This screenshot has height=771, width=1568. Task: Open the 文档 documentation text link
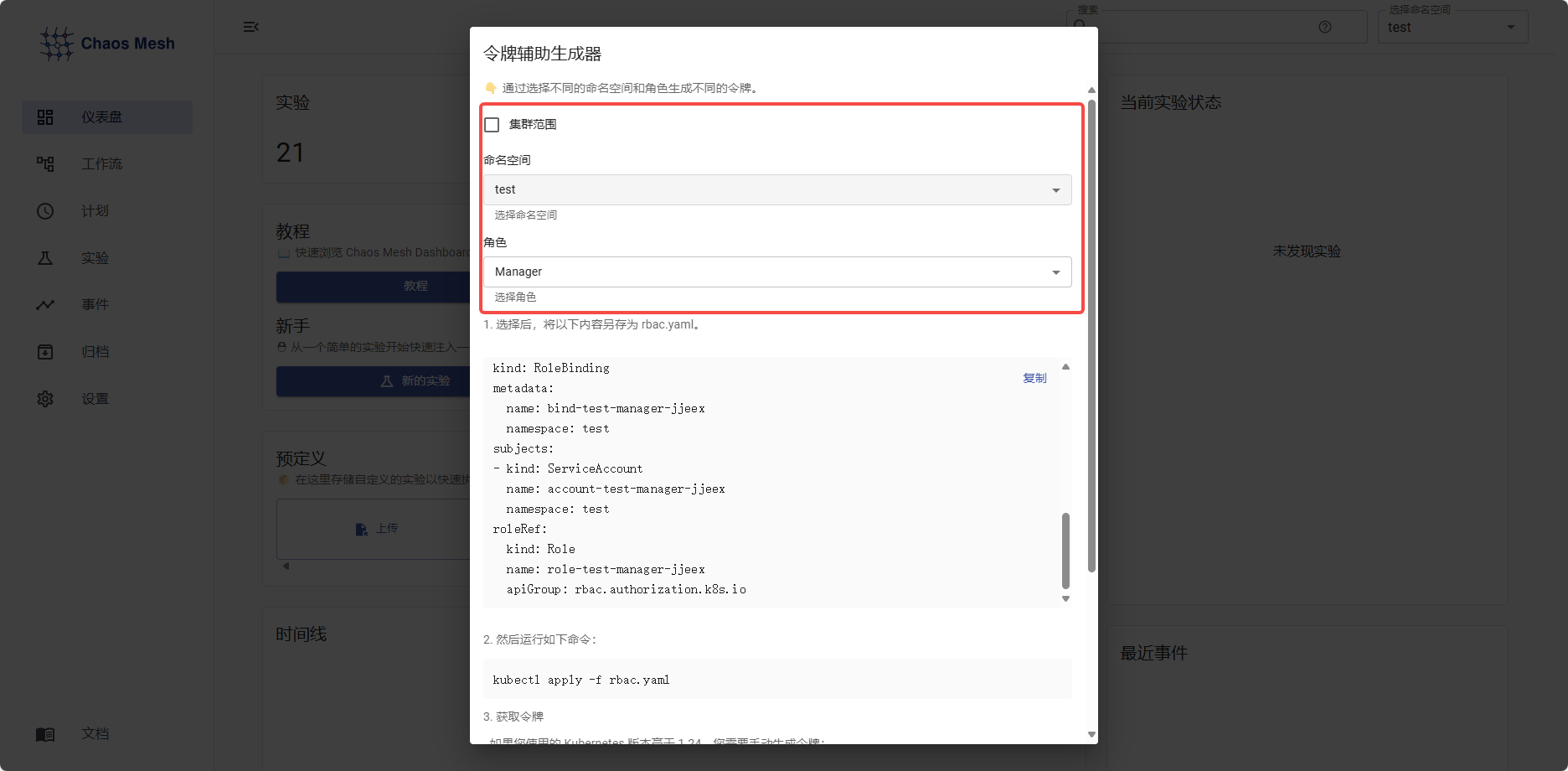(x=95, y=734)
